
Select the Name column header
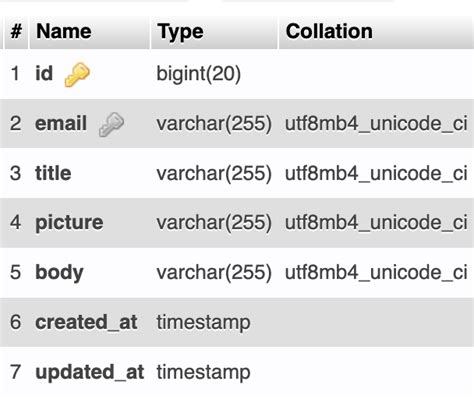point(64,31)
